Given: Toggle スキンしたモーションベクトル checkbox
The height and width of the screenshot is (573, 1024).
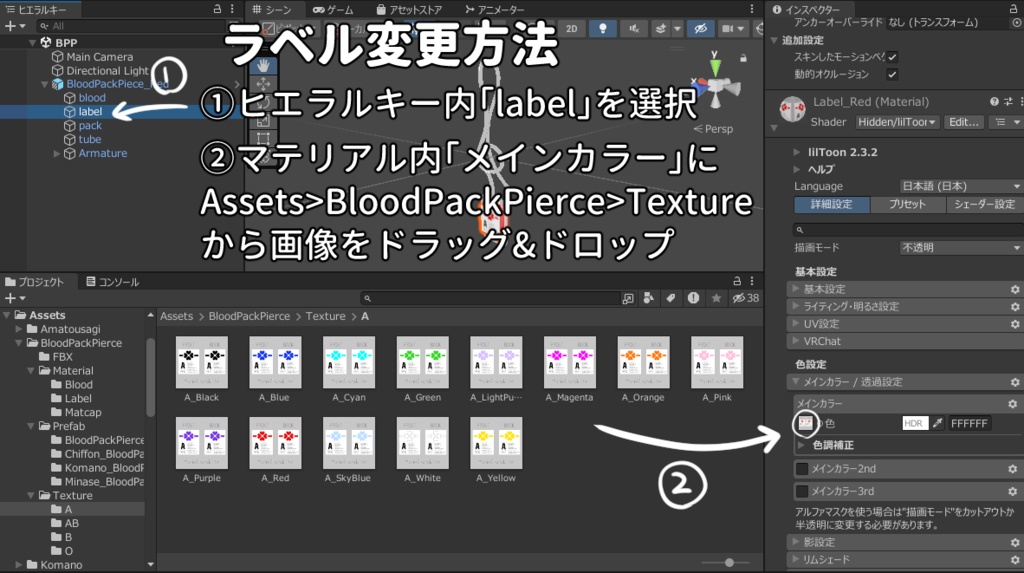Looking at the screenshot, I should [x=892, y=57].
